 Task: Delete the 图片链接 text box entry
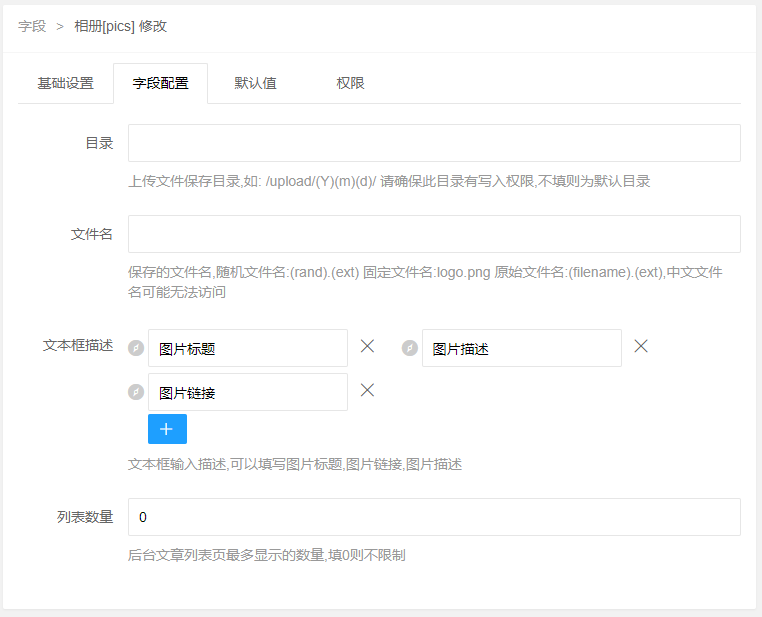click(x=367, y=390)
